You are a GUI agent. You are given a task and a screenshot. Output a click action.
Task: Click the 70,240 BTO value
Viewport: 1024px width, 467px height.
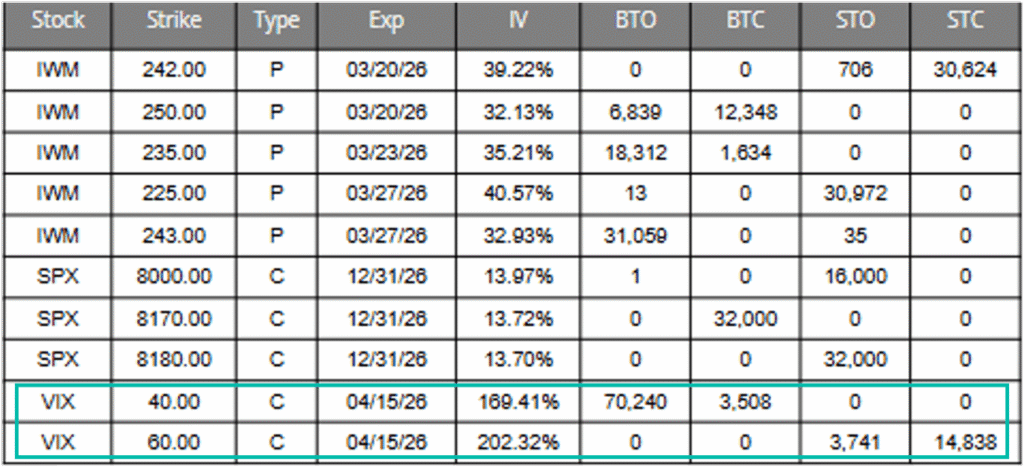(x=635, y=402)
